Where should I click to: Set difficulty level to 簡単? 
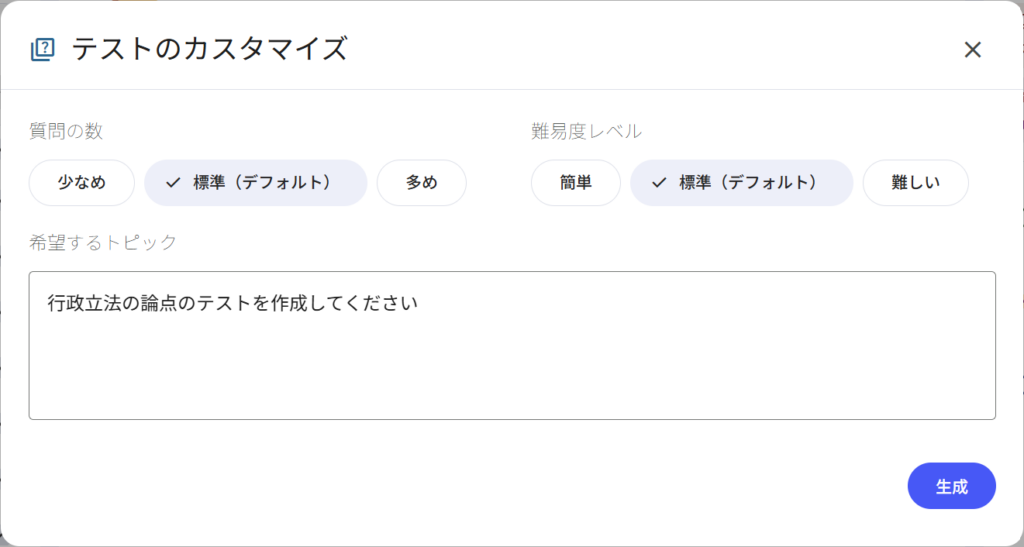click(576, 183)
